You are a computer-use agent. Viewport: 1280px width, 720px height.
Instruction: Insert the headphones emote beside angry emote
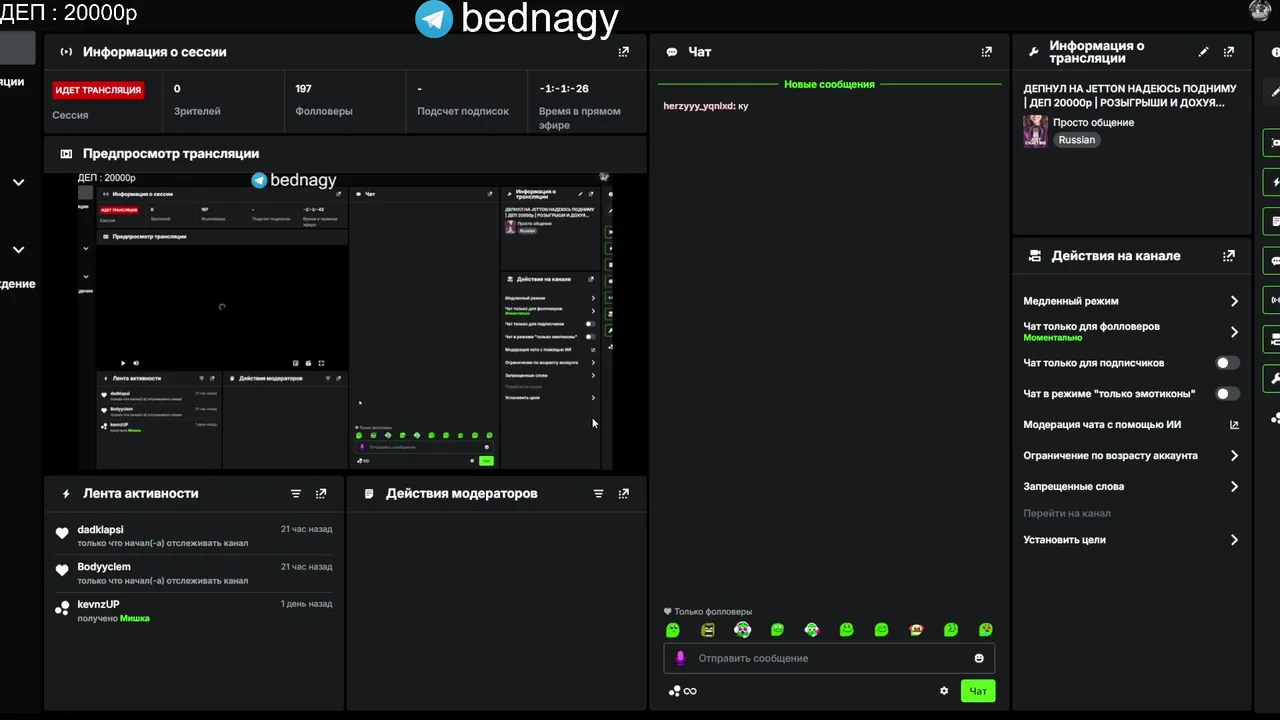742,630
